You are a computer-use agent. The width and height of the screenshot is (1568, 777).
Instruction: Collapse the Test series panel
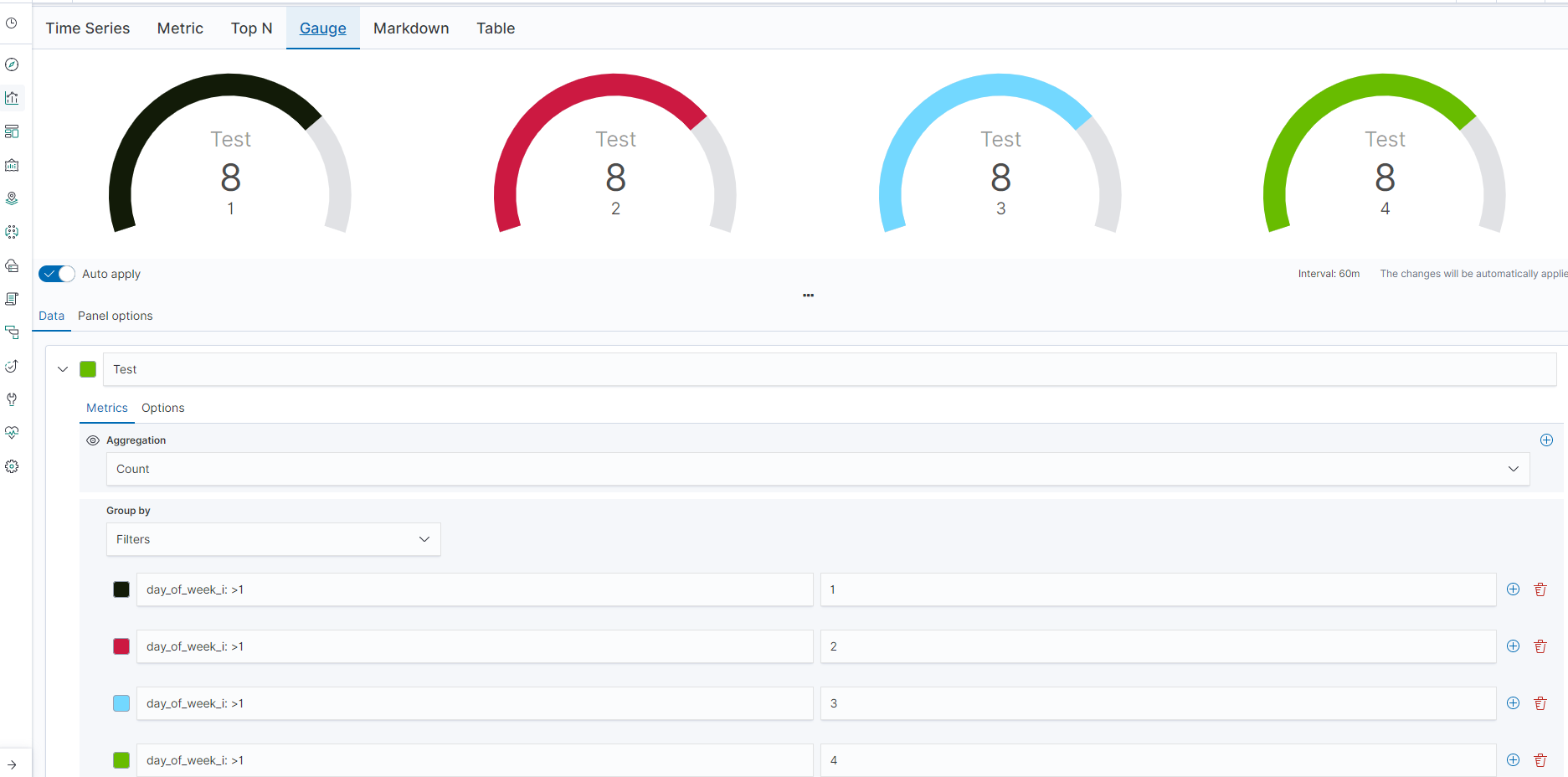[x=62, y=368]
